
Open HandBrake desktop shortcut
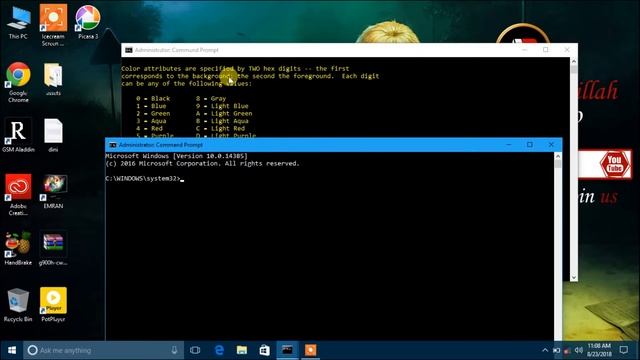[x=18, y=249]
